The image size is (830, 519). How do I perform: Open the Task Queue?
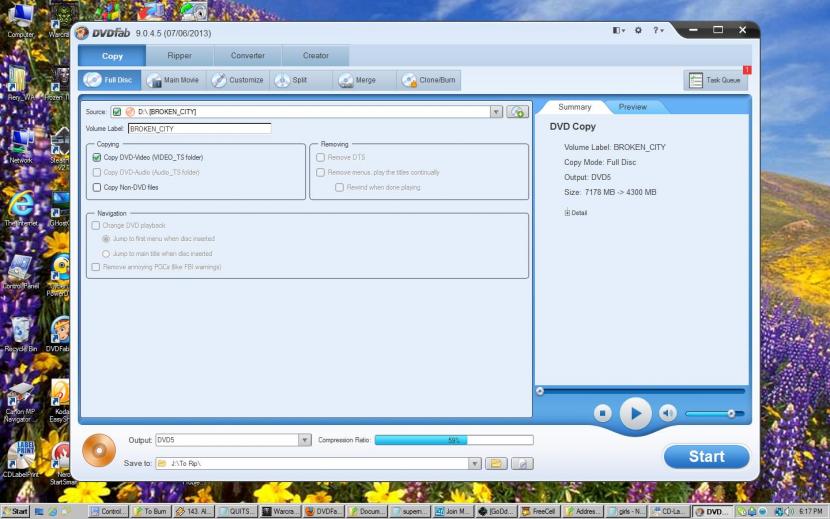[x=715, y=80]
